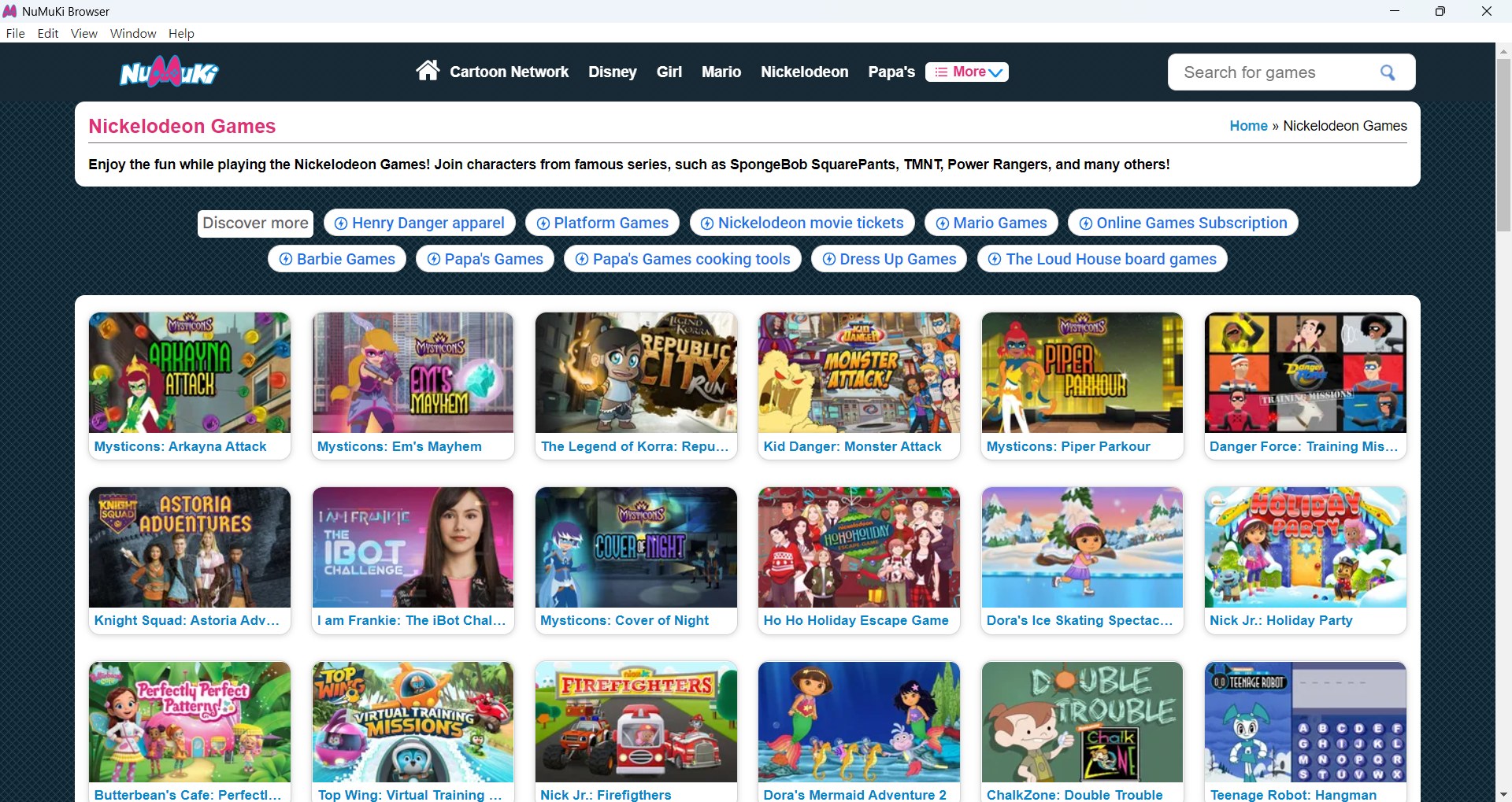Open the Help menu

[181, 33]
